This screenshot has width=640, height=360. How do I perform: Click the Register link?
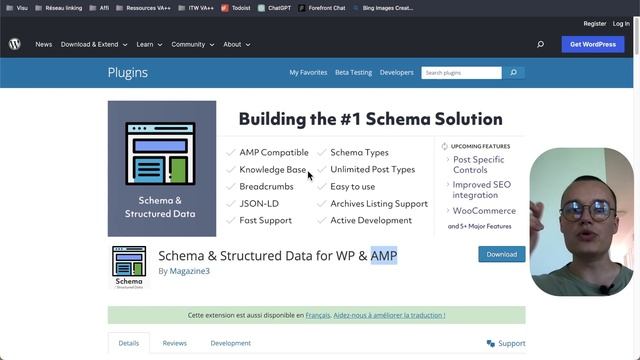[x=594, y=24]
